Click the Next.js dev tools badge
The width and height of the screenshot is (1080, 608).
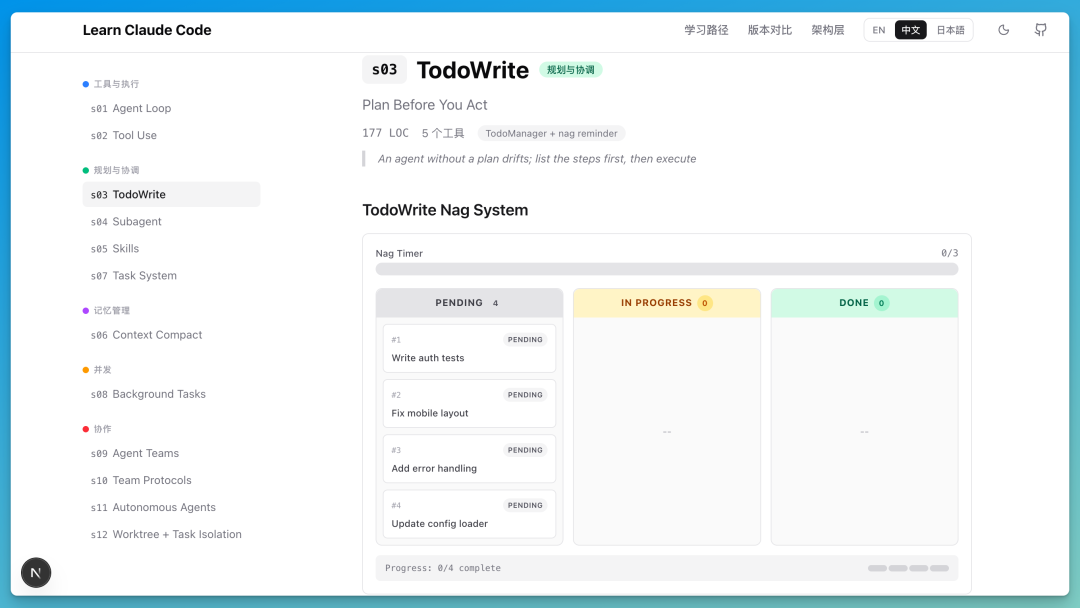click(37, 572)
